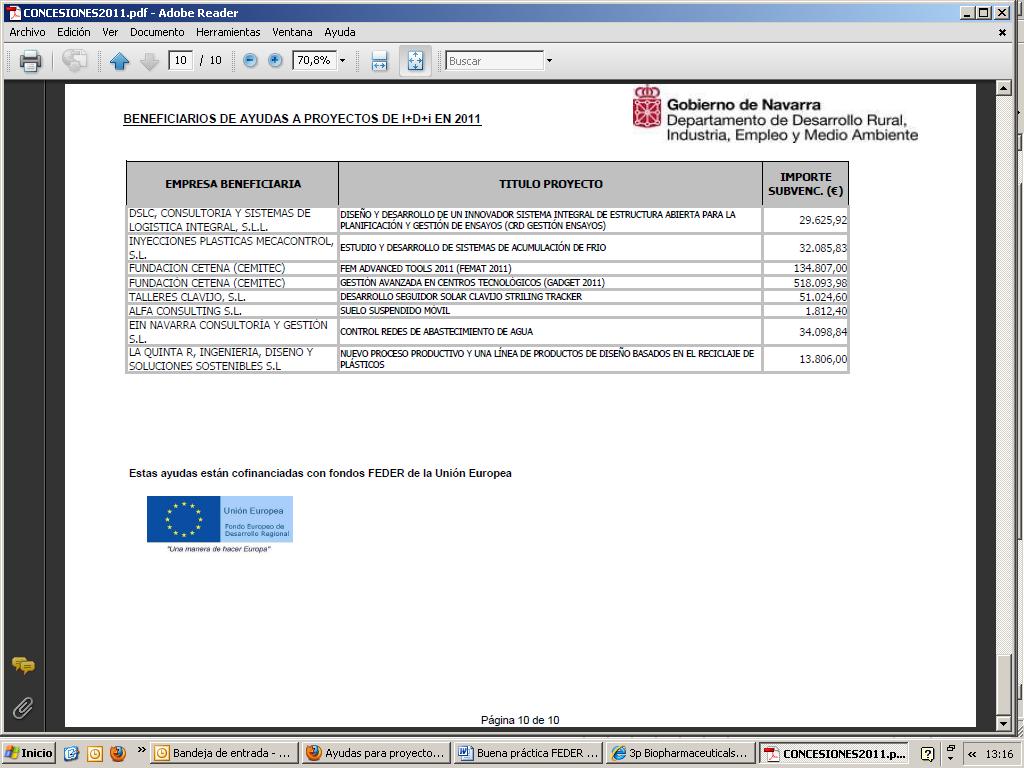1024x768 pixels.
Task: Click the greyed next page down arrow
Action: 150,61
